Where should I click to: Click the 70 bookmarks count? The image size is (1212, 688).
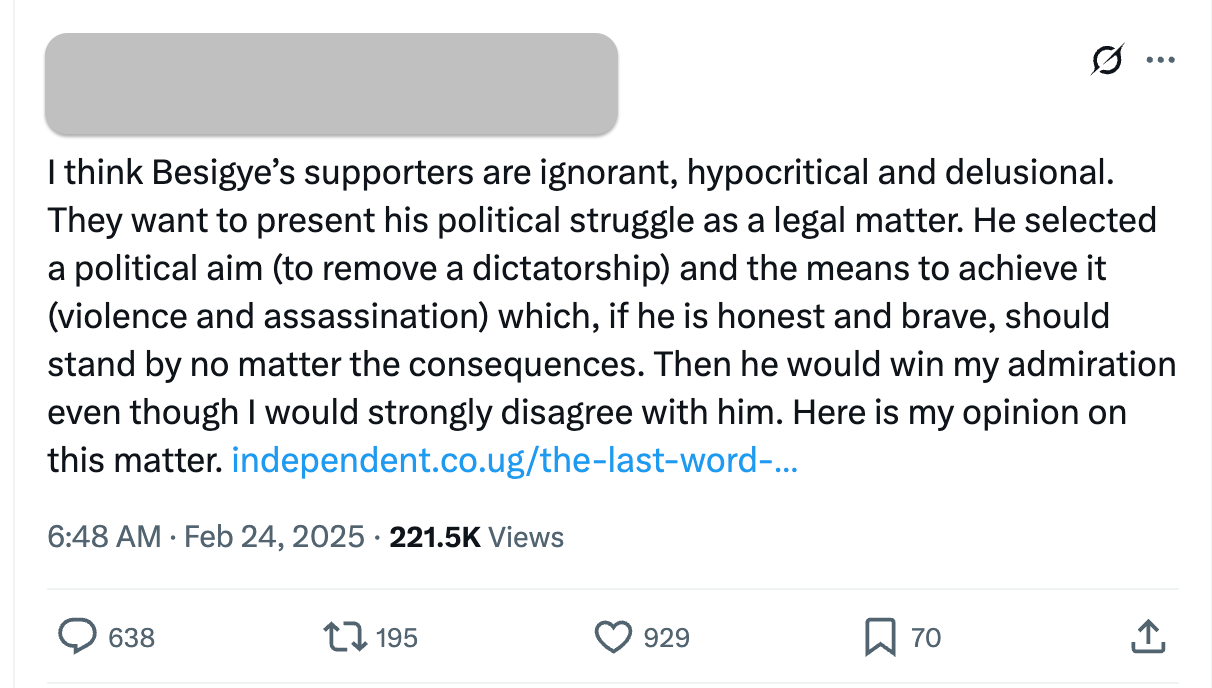pos(926,637)
